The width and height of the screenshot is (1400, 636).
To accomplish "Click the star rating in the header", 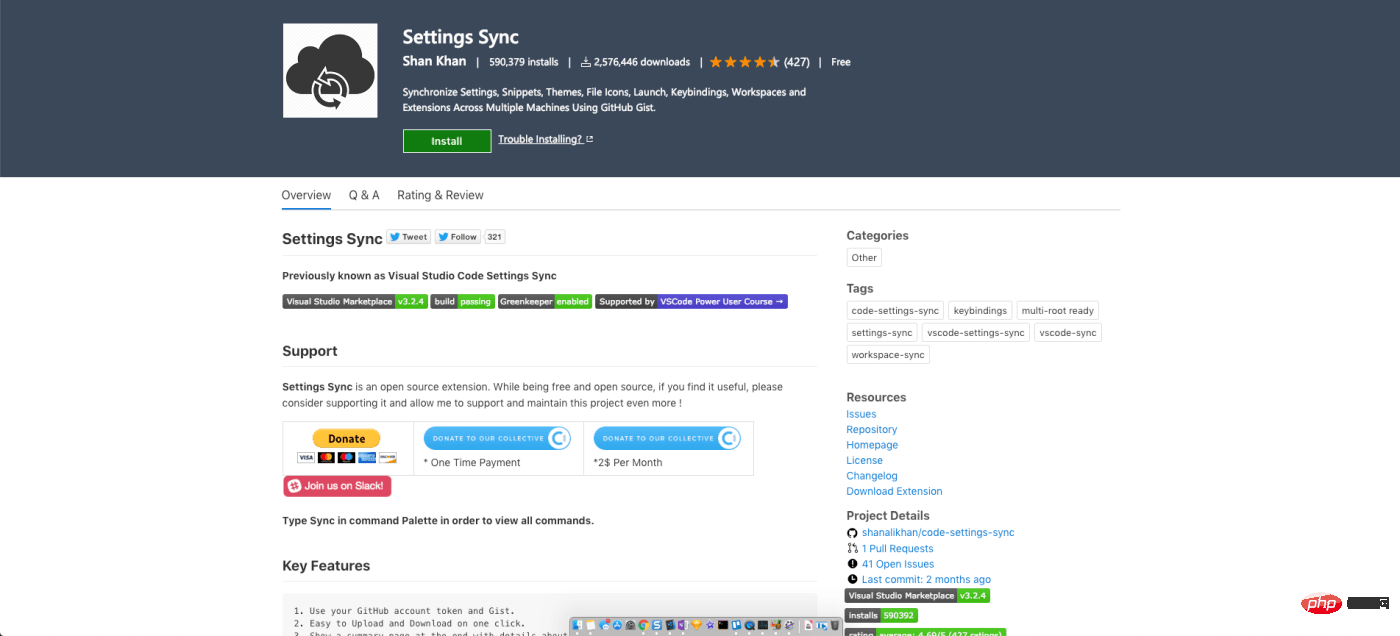I will tap(745, 62).
